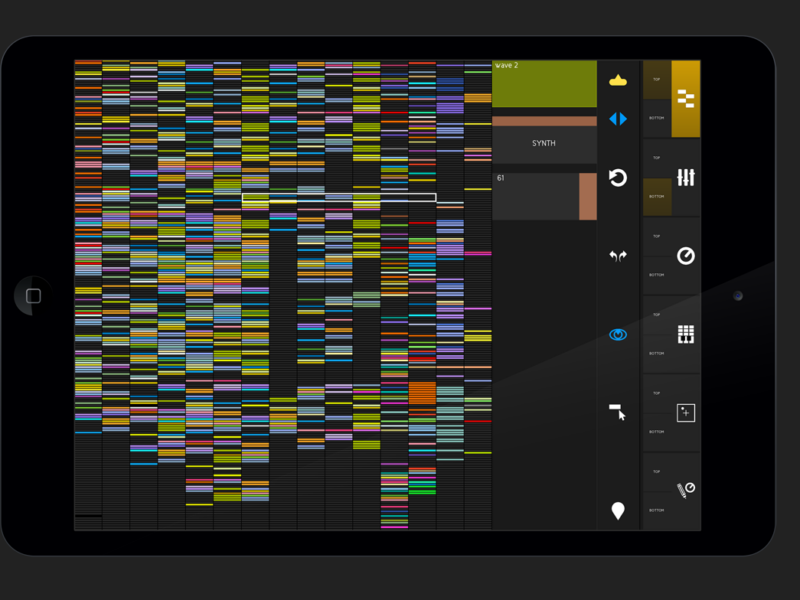Tap the value field showing 61
The height and width of the screenshot is (600, 800).
536,196
